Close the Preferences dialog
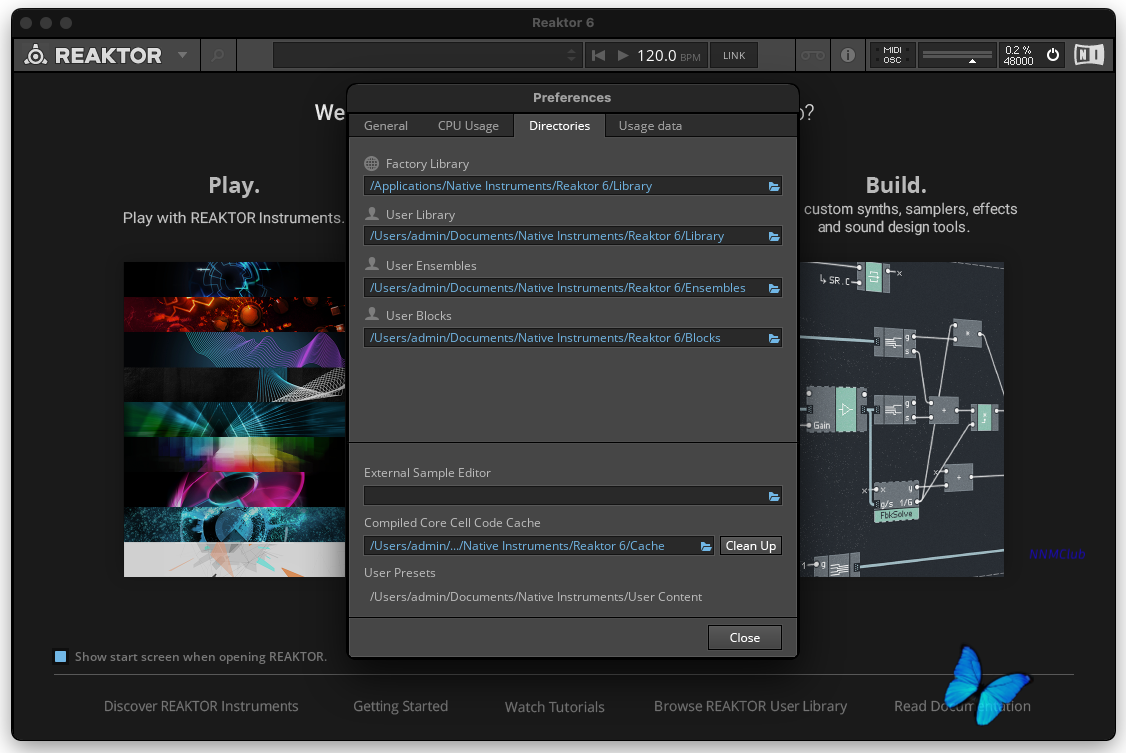1126x753 pixels. [745, 637]
